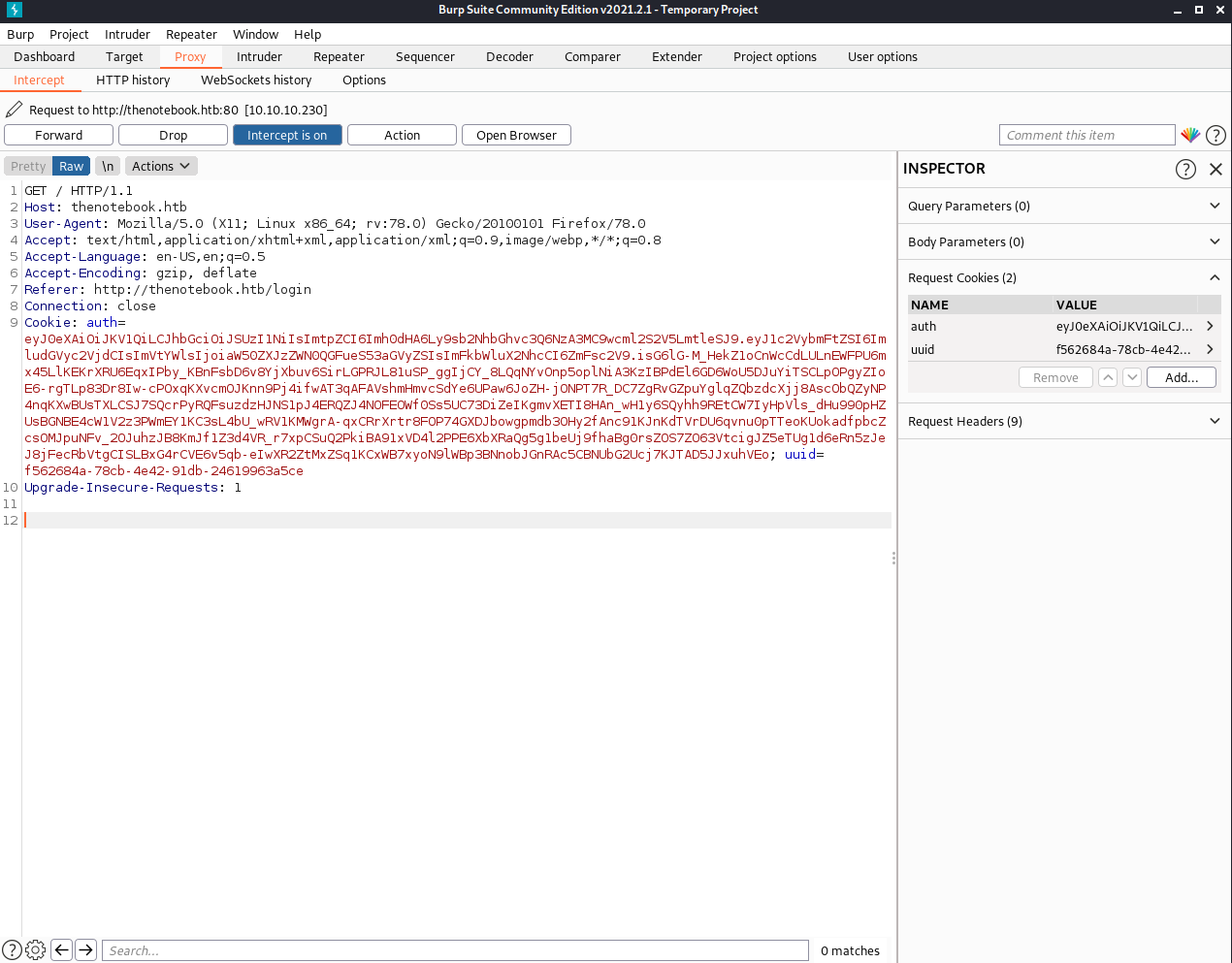
Task: Switch to the Intruder tab
Action: point(259,56)
